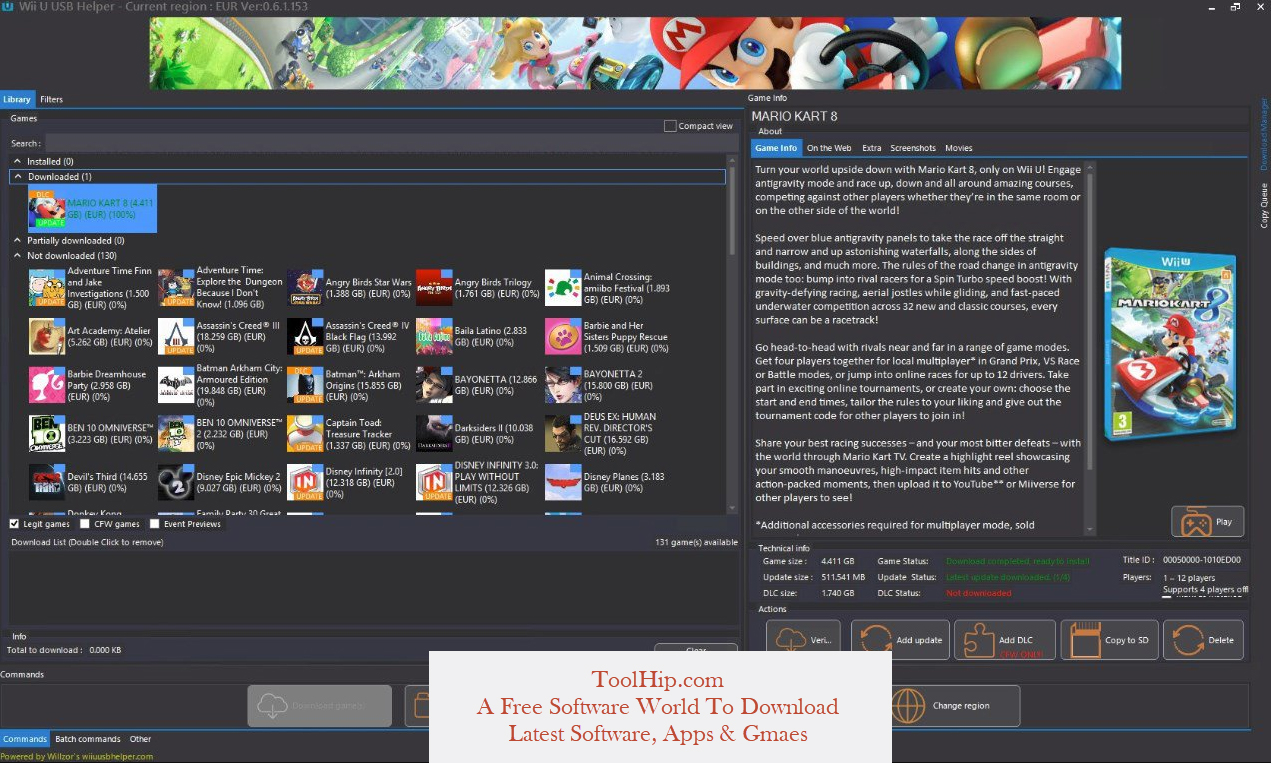Enable the Compact view checkbox

click(x=670, y=126)
